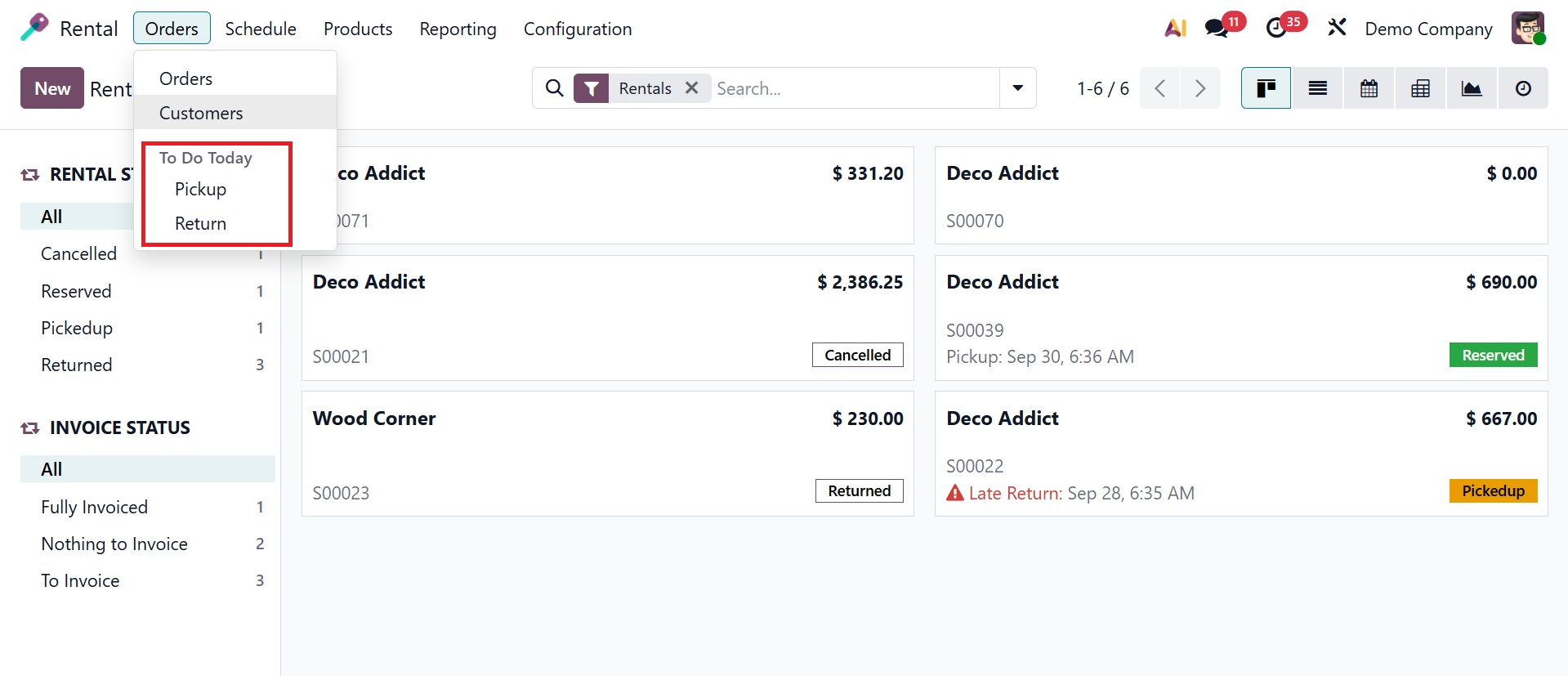
Task: Open the chat messages icon
Action: (x=1217, y=29)
